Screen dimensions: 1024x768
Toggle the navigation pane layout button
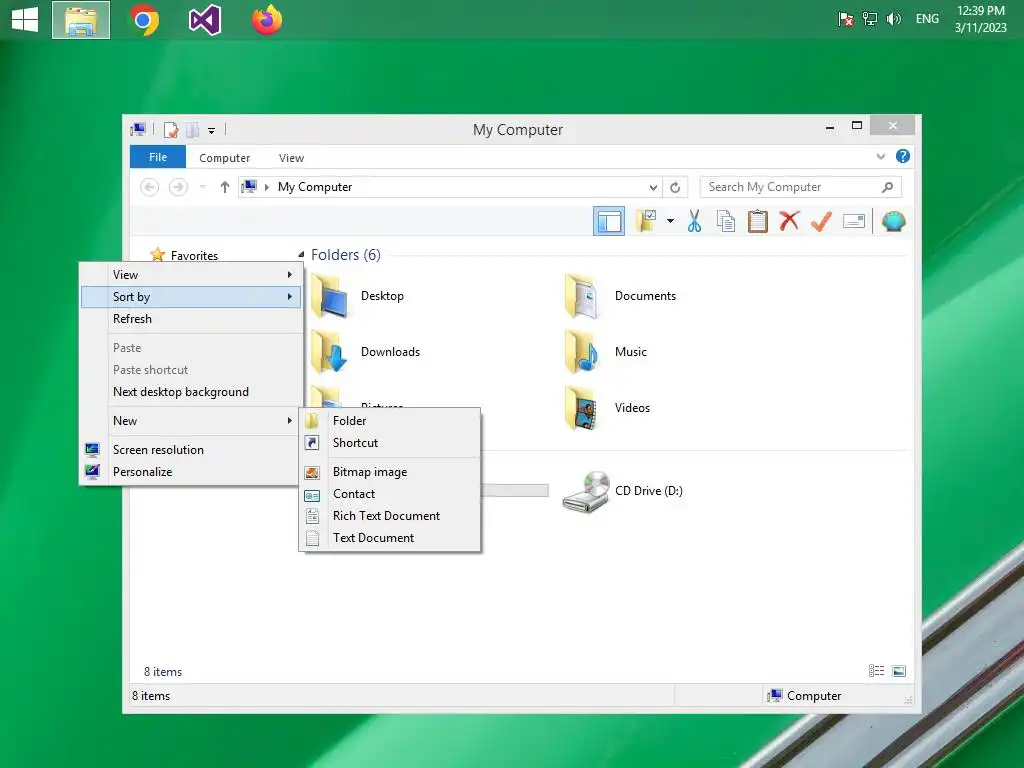609,221
